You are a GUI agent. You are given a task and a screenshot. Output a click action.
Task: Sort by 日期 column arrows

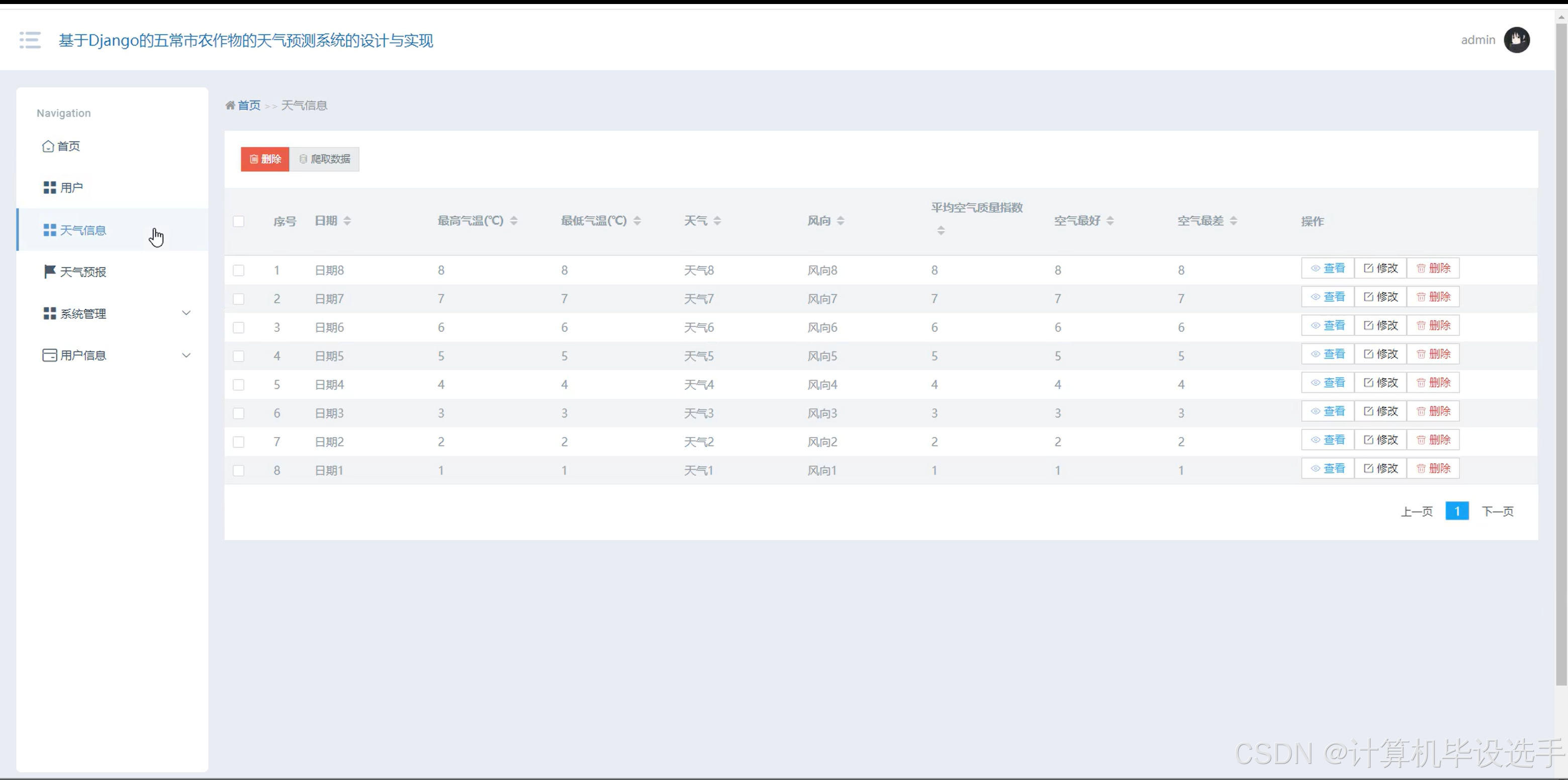[347, 221]
